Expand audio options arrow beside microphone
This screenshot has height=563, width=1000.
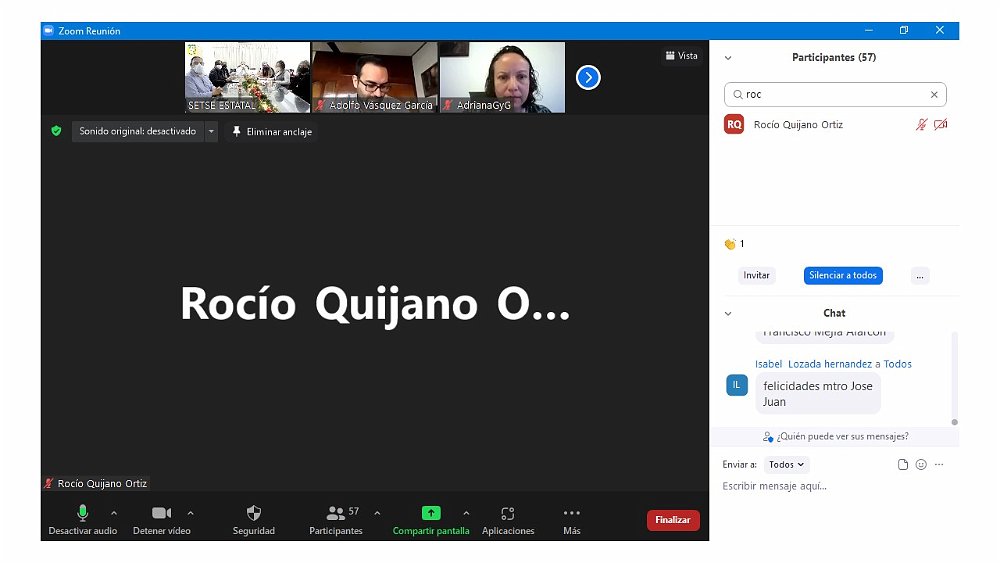click(114, 513)
